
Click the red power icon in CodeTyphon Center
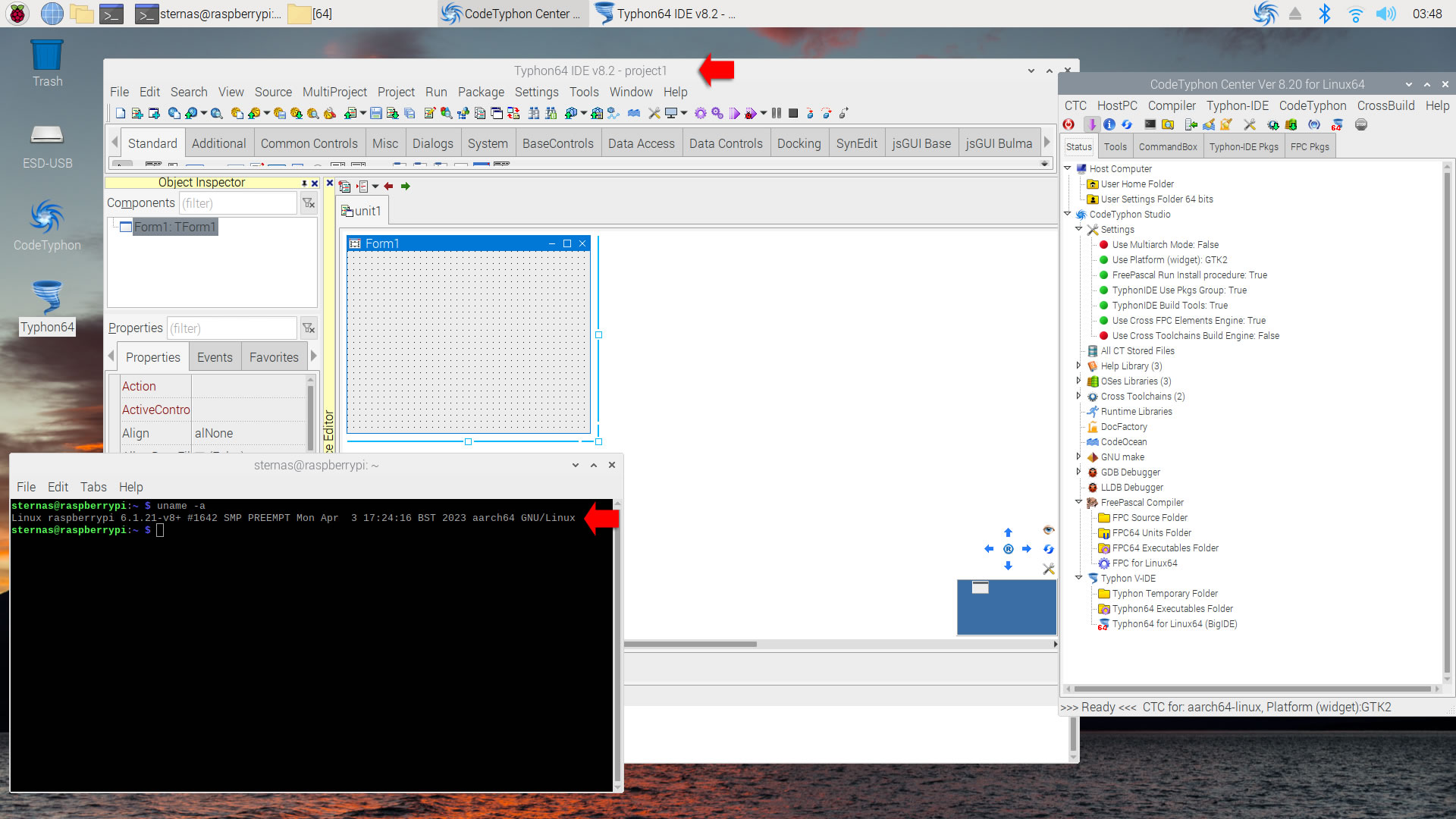[x=1068, y=124]
